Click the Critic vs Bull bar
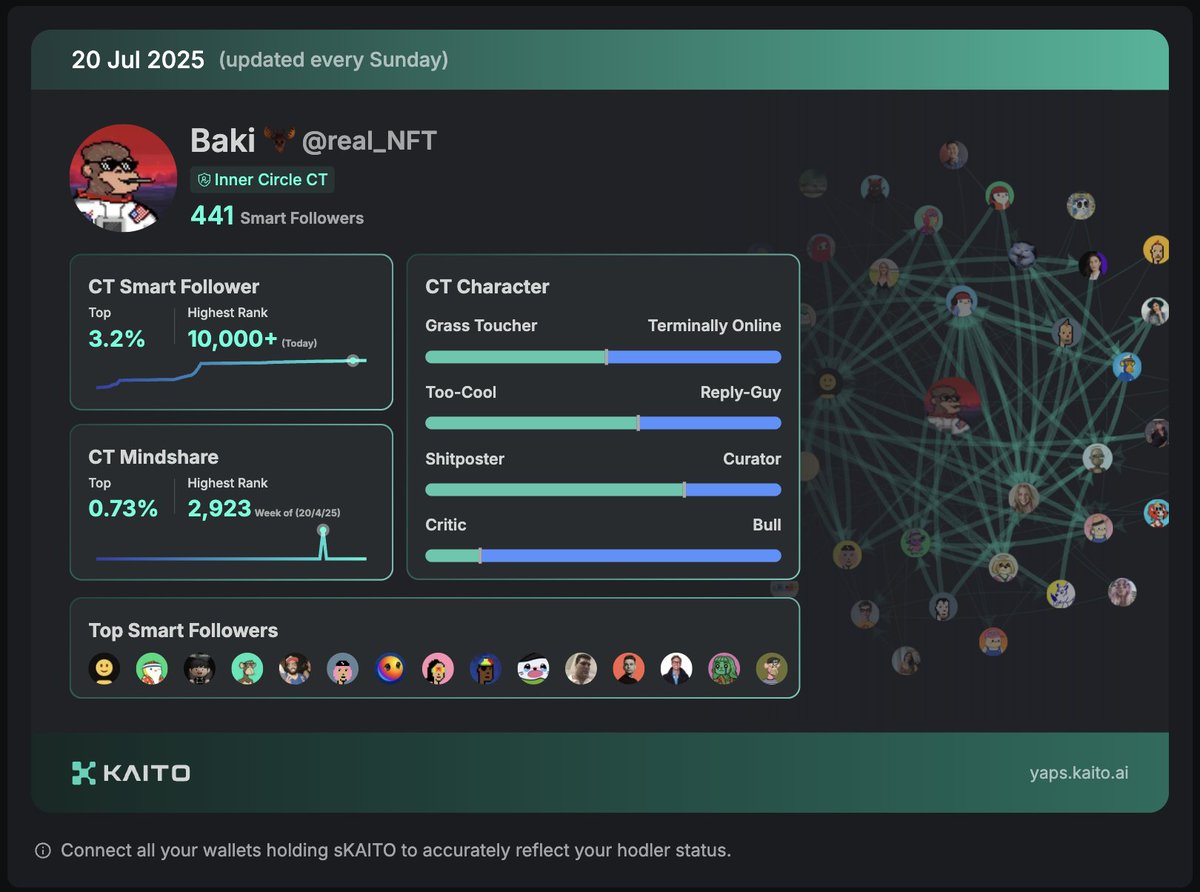Screen dimensions: 1200x892 click(x=603, y=556)
